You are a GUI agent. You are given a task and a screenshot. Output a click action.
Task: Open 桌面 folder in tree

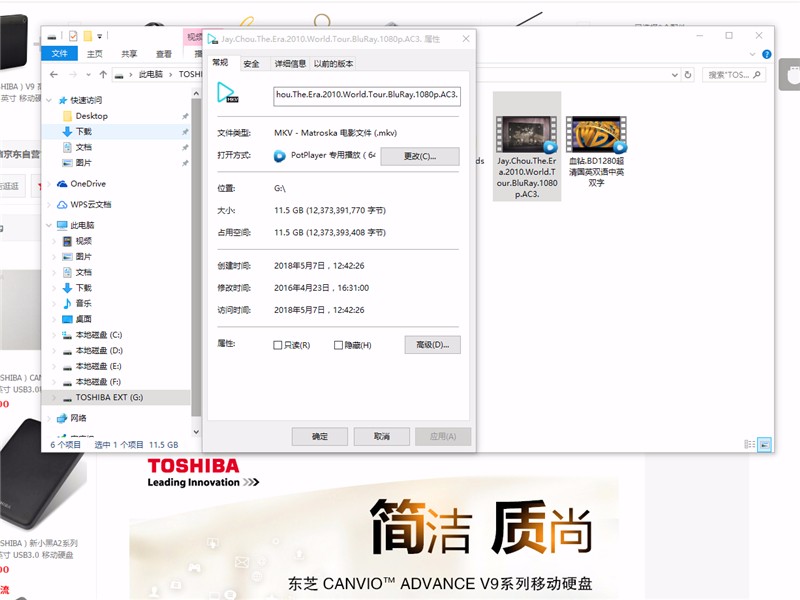pyautogui.click(x=84, y=319)
